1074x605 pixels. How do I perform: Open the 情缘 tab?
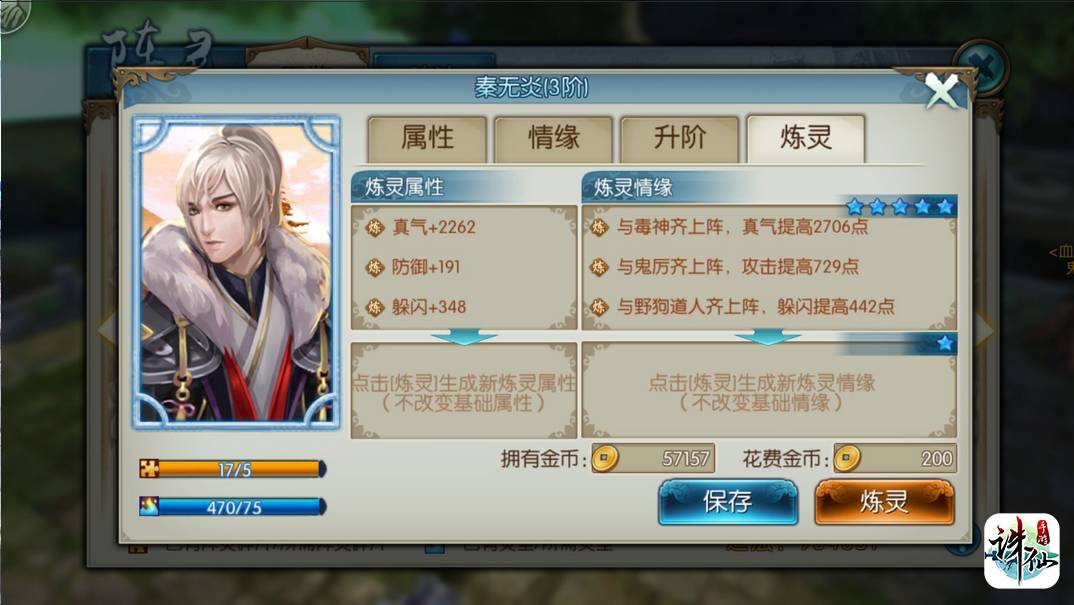553,138
